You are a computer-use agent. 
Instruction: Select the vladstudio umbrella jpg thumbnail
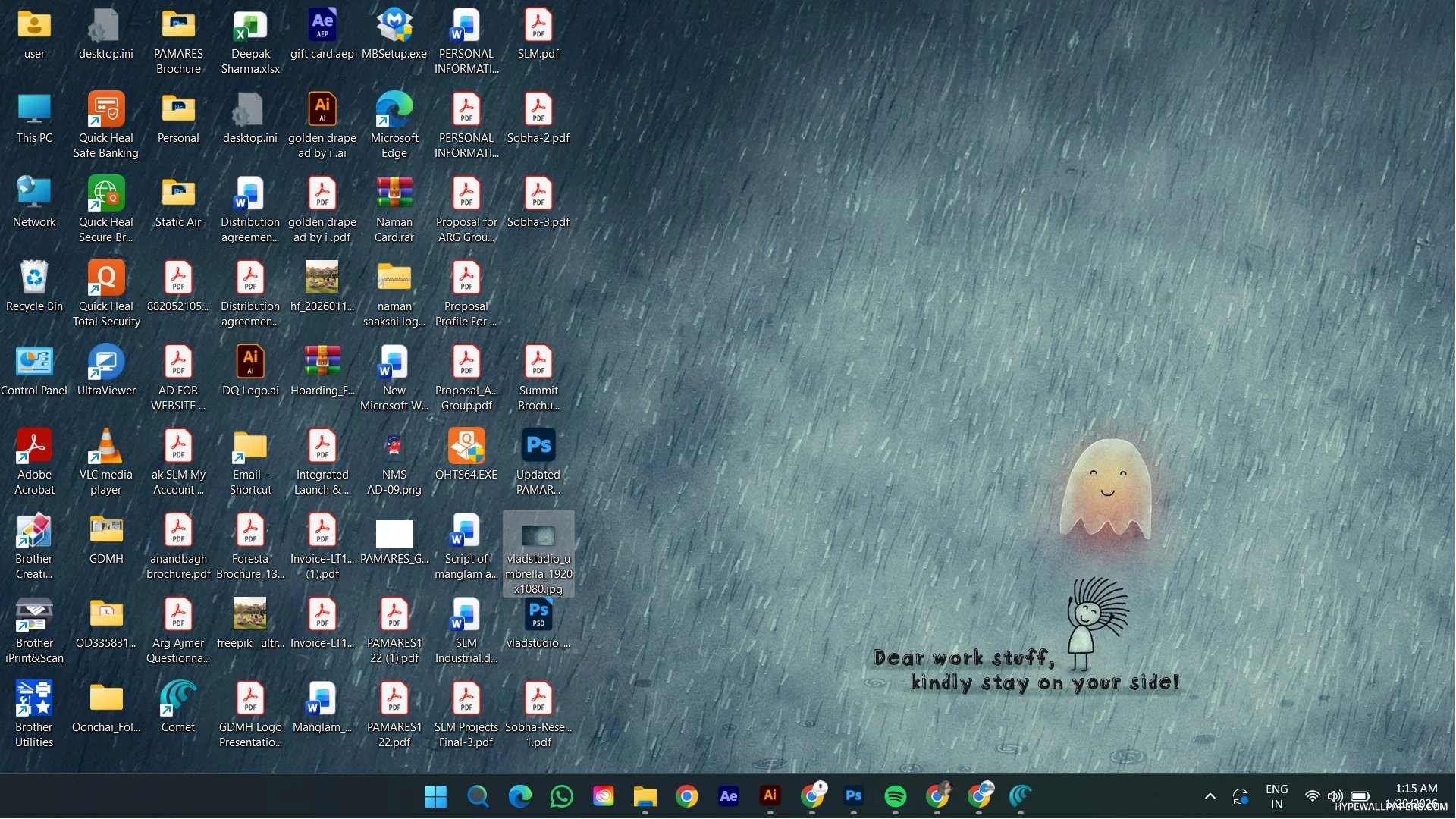(x=538, y=537)
